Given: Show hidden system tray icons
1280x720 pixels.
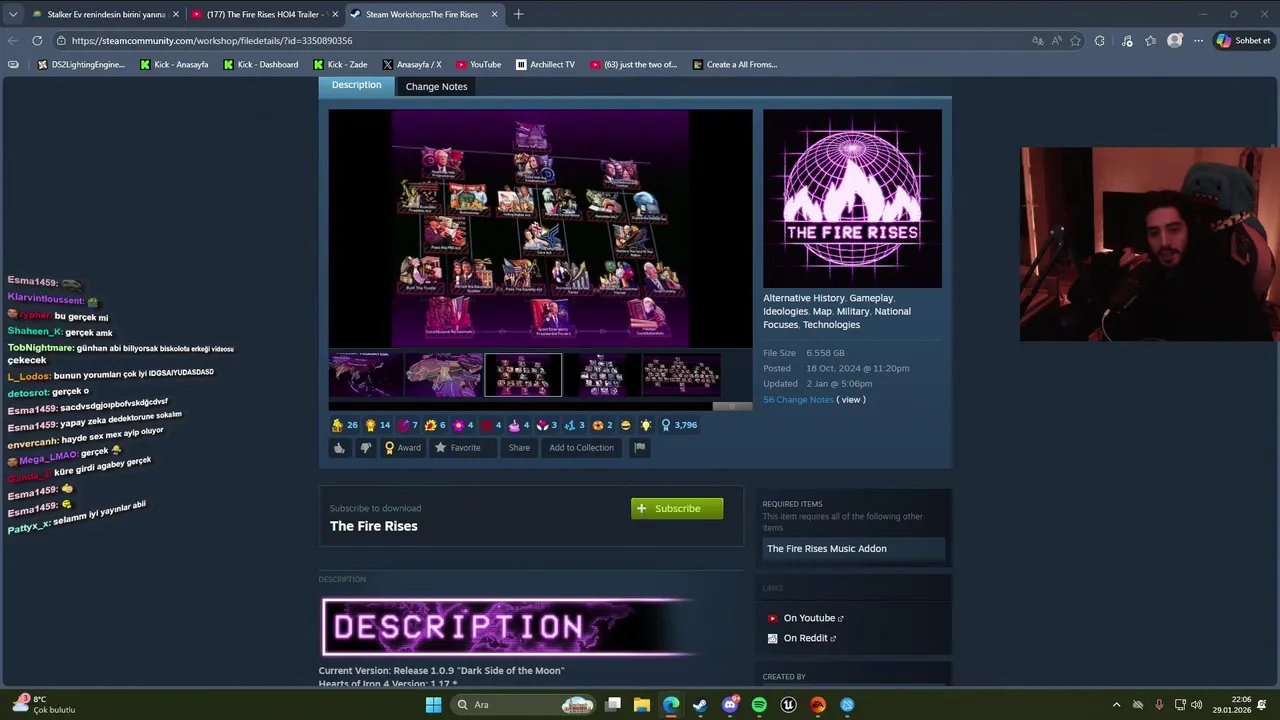Looking at the screenshot, I should tap(1116, 705).
